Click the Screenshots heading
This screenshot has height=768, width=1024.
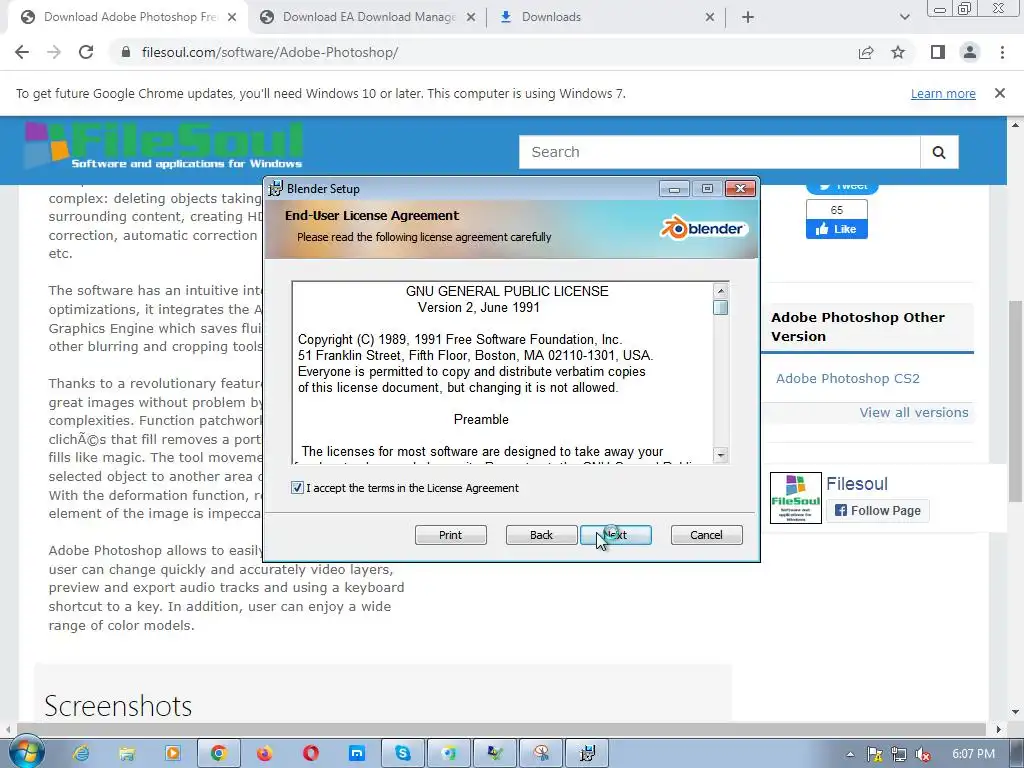click(x=118, y=706)
